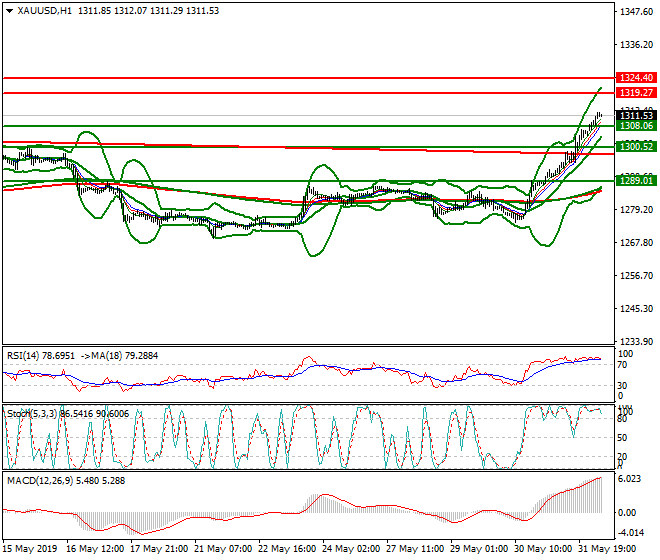Select the RSI scale level 70
The image size is (660, 560).
tap(622, 365)
